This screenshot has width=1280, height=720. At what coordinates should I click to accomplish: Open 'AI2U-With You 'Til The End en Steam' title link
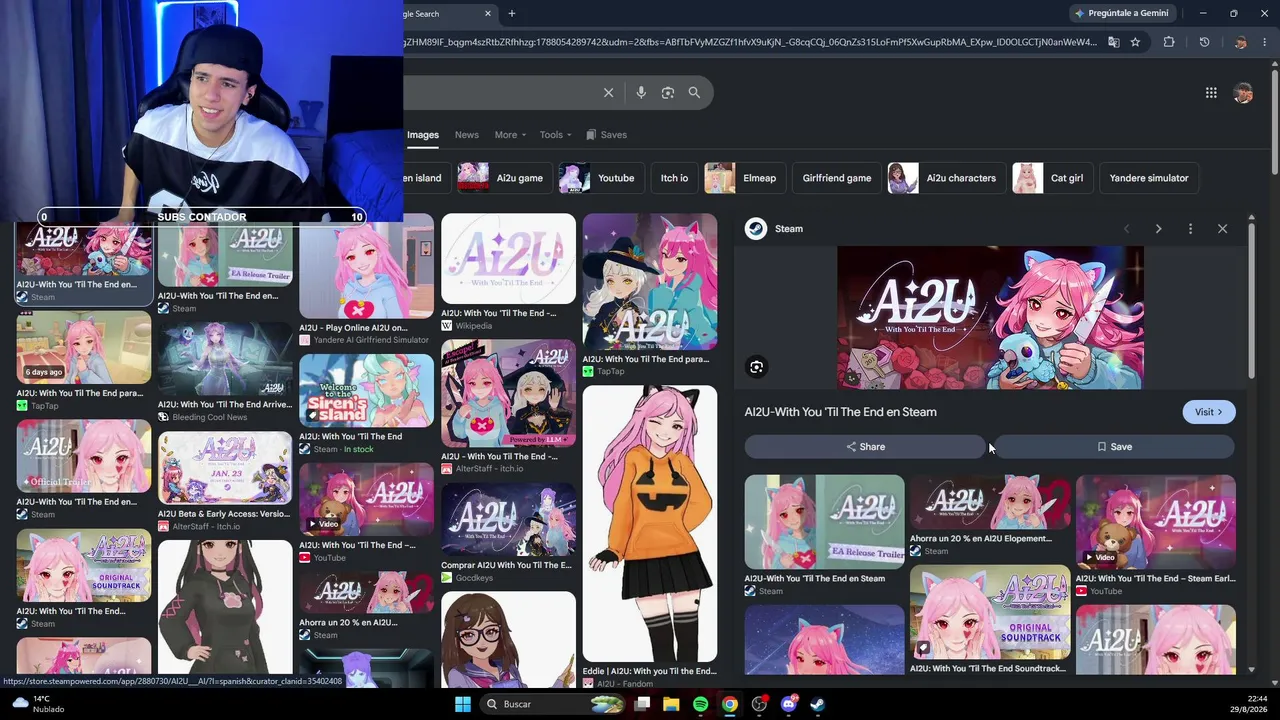[840, 412]
